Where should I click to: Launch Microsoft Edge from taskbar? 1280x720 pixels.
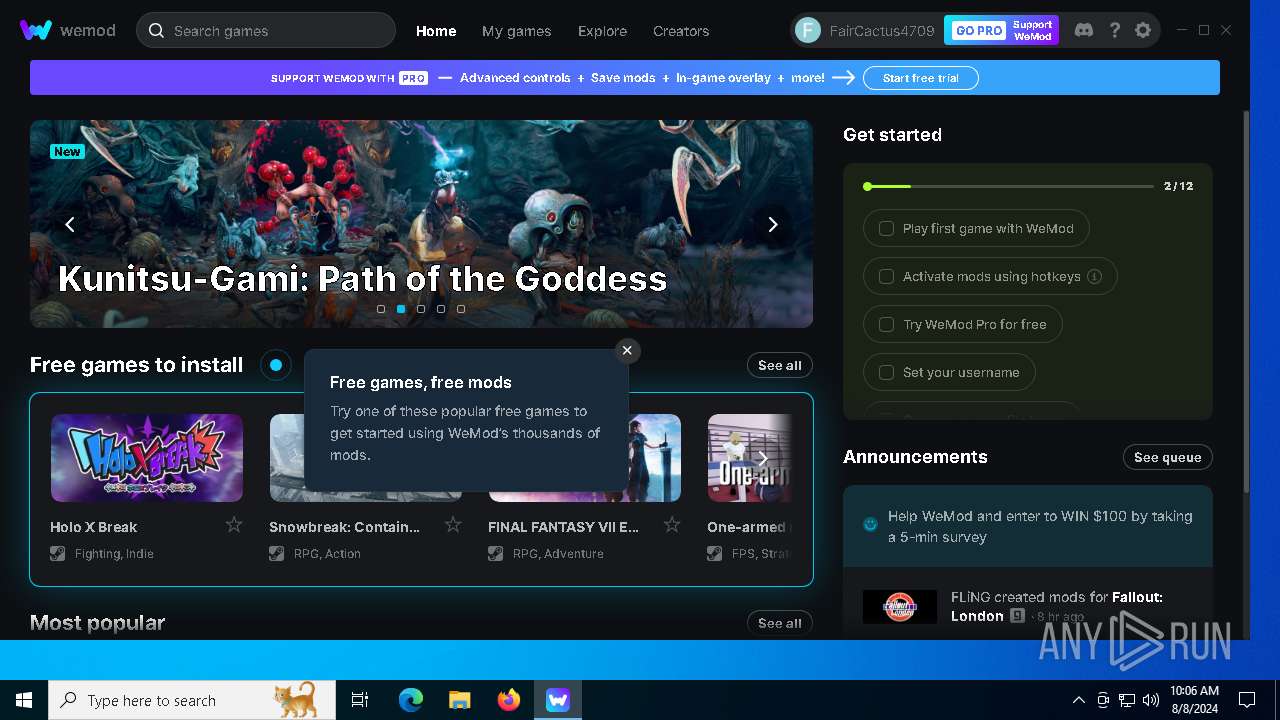coord(411,700)
